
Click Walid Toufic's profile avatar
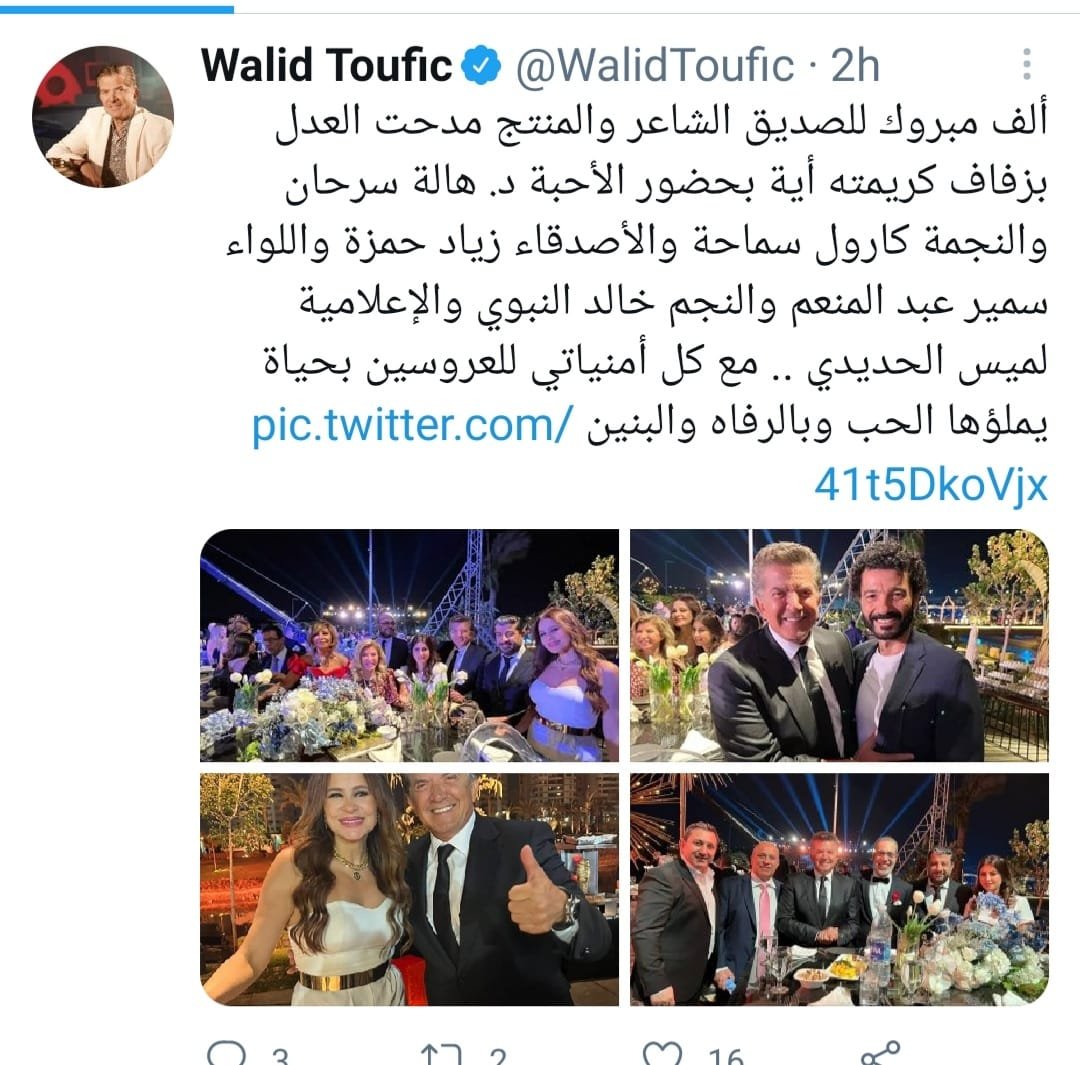pyautogui.click(x=103, y=116)
